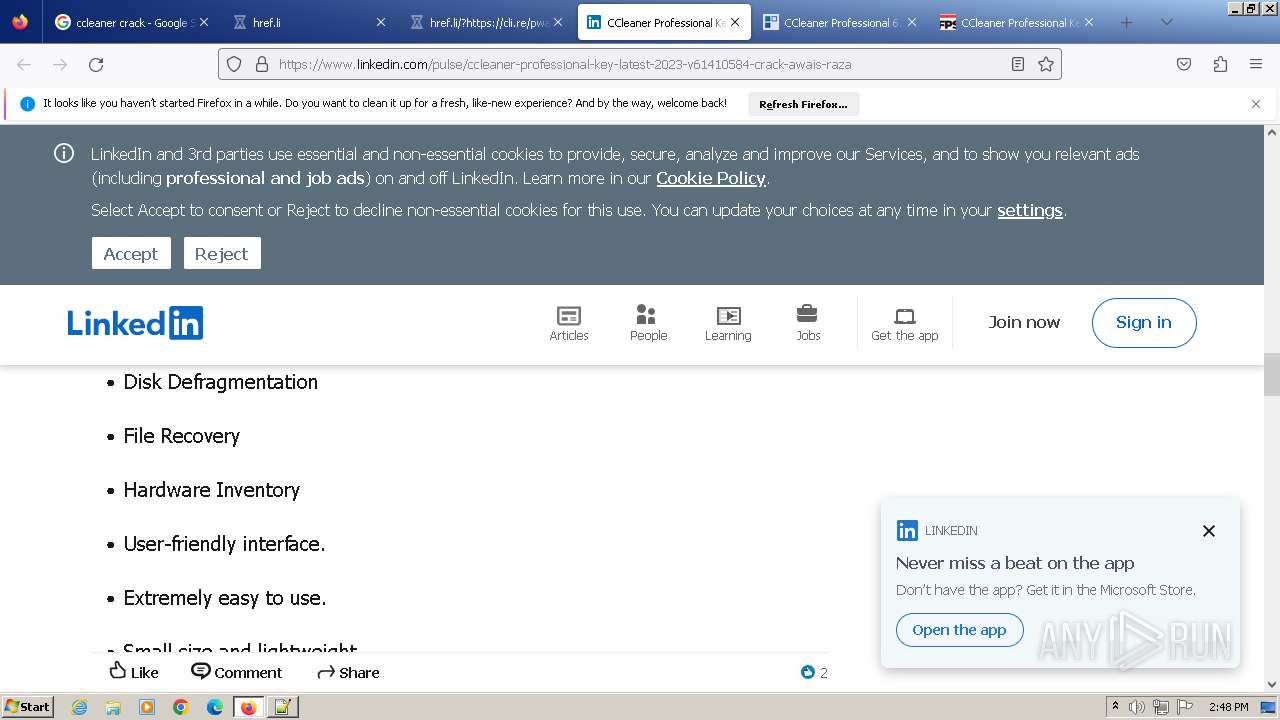This screenshot has width=1280, height=720.
Task: Click the scrollbar down arrow
Action: [x=1272, y=685]
